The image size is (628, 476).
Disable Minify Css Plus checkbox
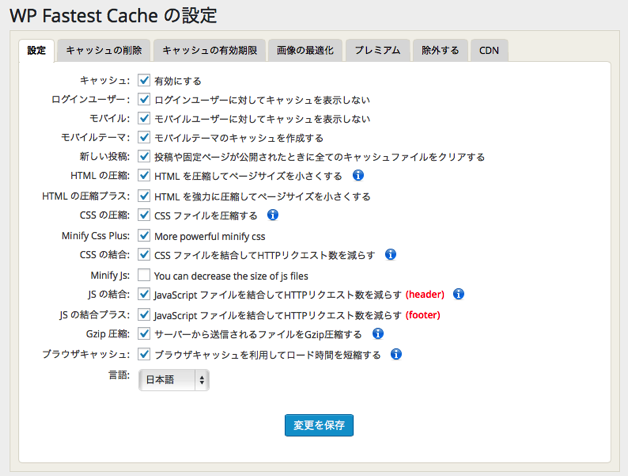144,236
